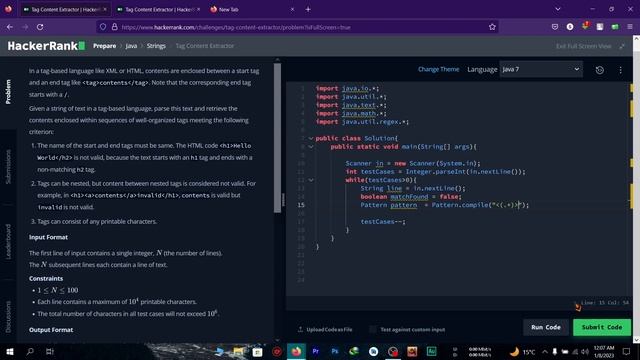Click the weather 15°C taskbar widget
The width and height of the screenshot is (640, 360).
522,352
